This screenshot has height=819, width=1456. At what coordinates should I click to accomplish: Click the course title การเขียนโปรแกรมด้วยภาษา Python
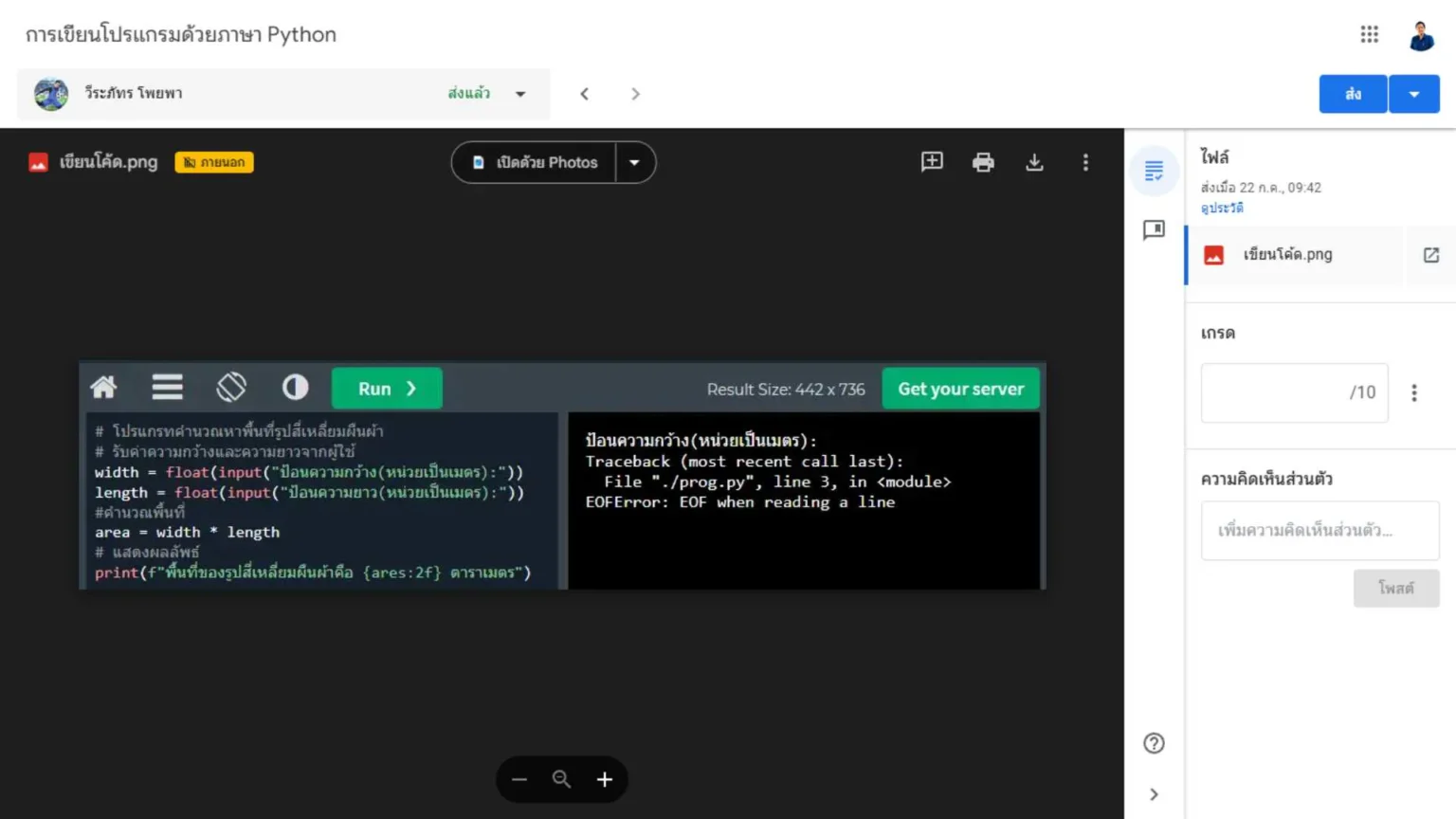[181, 34]
